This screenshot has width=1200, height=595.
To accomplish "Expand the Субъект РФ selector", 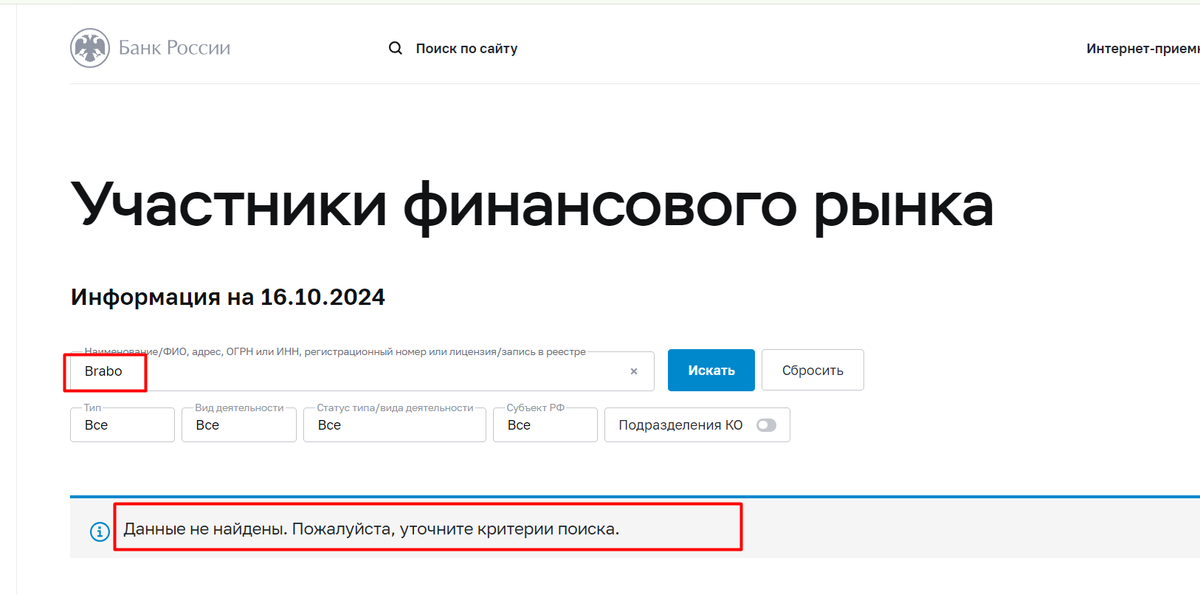I will tap(545, 425).
